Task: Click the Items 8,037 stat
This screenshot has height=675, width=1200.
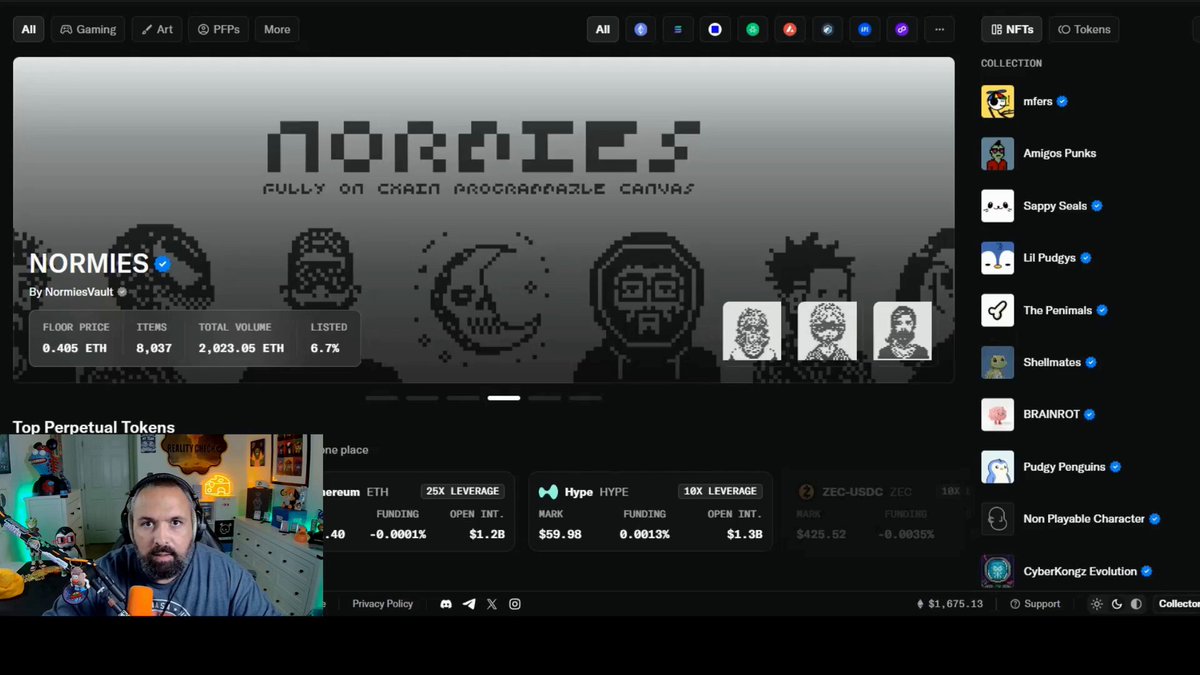Action: 154,338
